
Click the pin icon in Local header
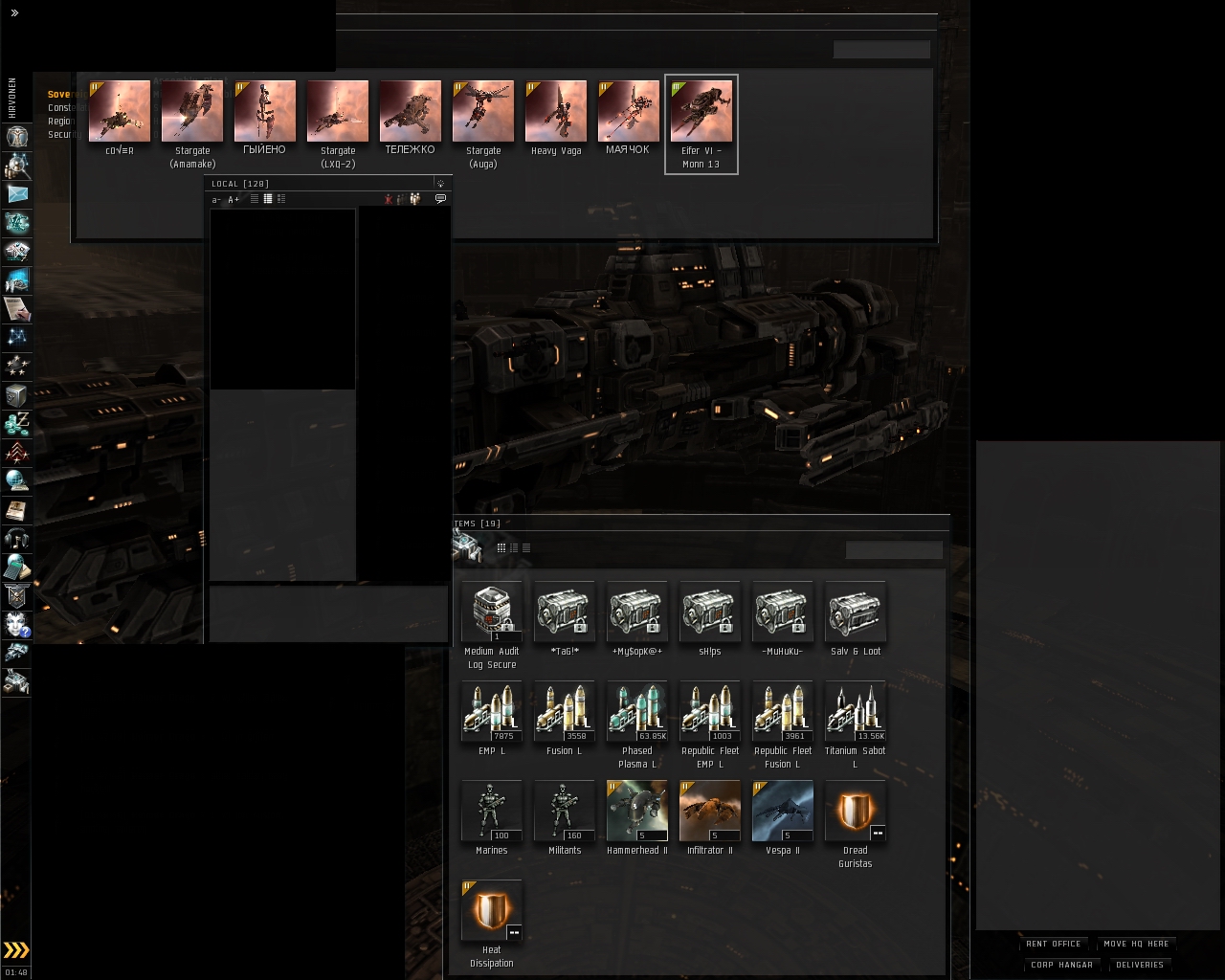click(x=440, y=183)
